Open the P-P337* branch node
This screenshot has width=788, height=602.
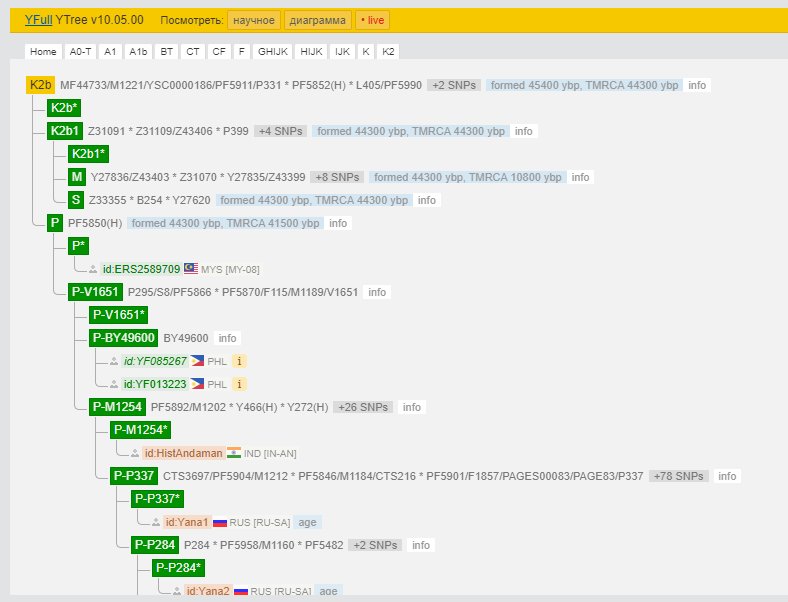tap(158, 499)
